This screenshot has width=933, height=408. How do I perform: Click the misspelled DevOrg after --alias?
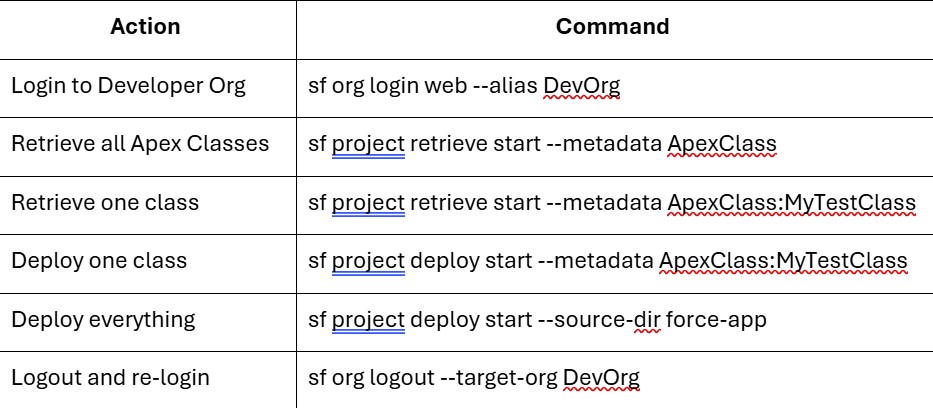[x=581, y=86]
